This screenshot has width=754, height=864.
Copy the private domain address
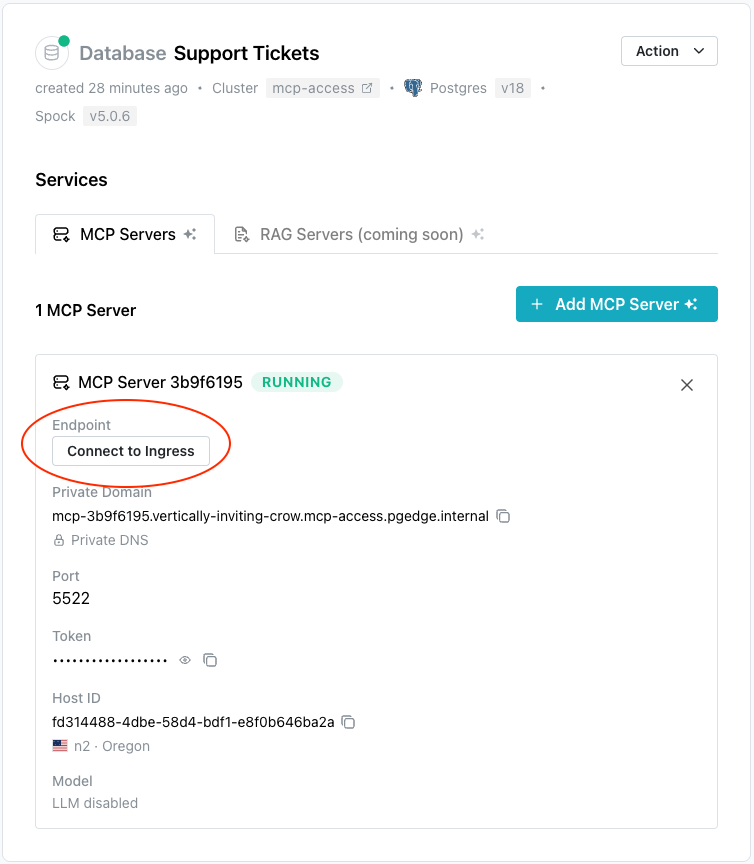point(502,515)
